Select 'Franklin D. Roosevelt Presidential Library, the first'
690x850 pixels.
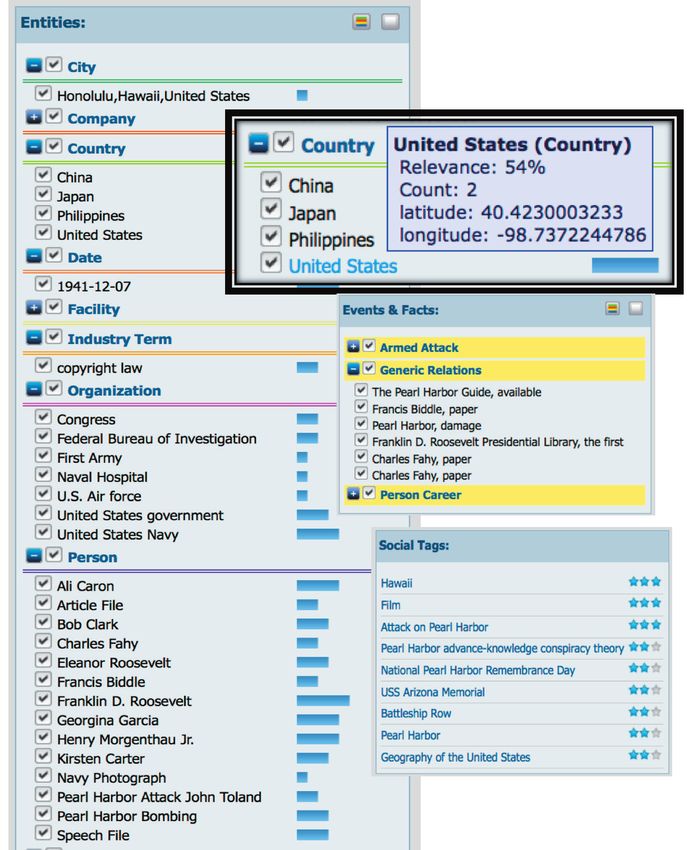[498, 442]
